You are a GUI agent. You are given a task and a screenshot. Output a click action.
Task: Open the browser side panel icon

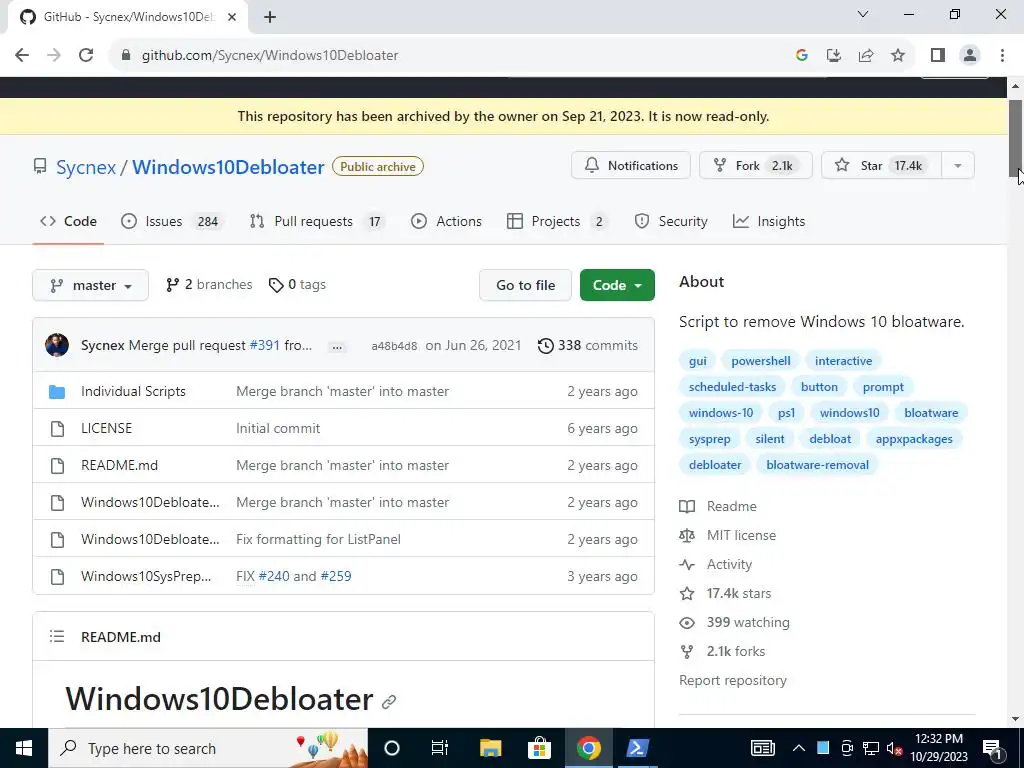[938, 56]
